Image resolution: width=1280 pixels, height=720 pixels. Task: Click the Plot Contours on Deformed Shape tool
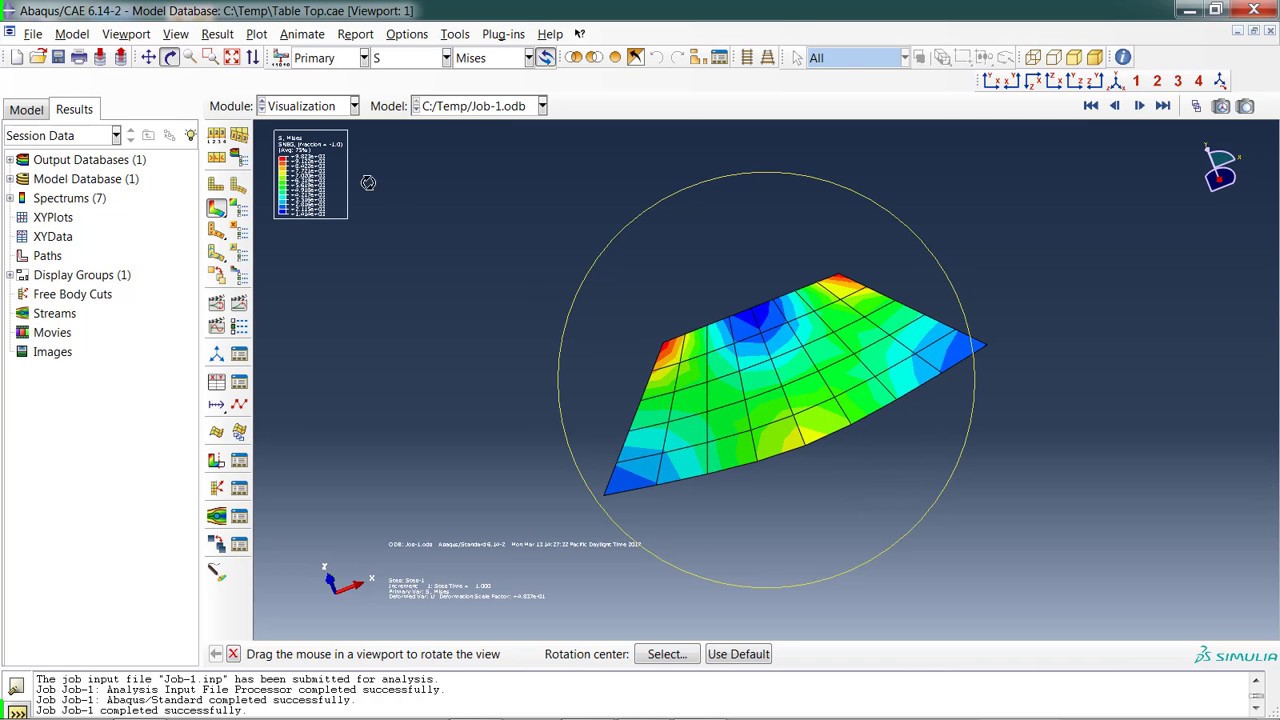(x=216, y=207)
